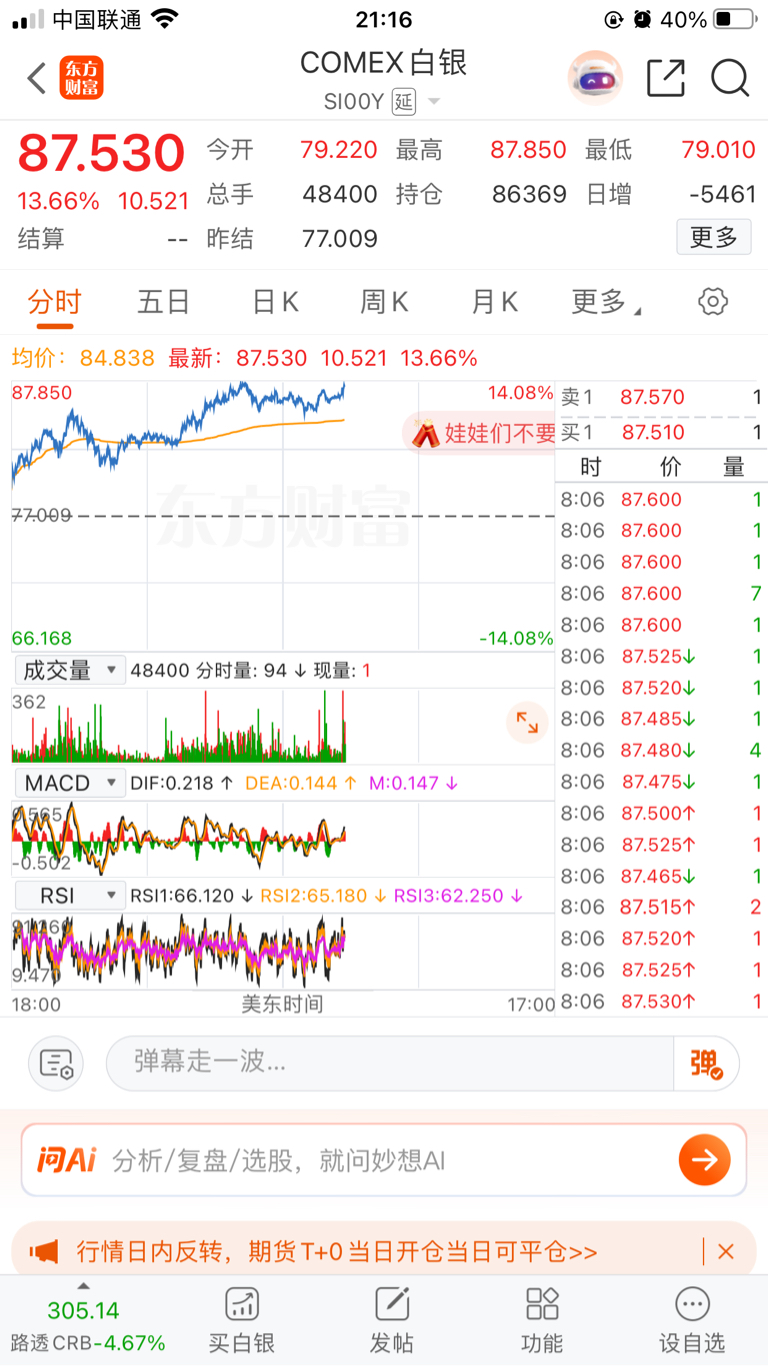768x1366 pixels.
Task: Open the danmaku list settings icon
Action: [x=56, y=1063]
